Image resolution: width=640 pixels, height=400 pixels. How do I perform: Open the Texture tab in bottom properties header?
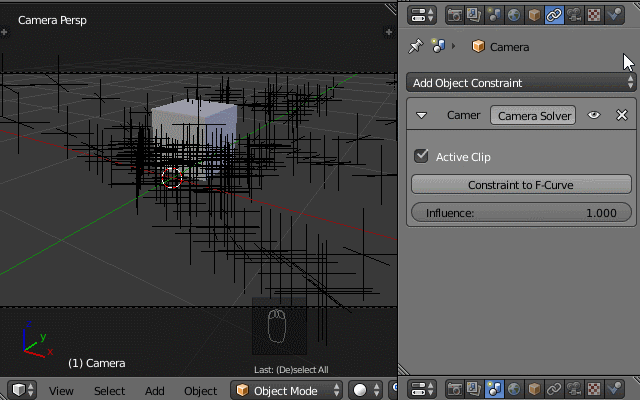tap(594, 389)
